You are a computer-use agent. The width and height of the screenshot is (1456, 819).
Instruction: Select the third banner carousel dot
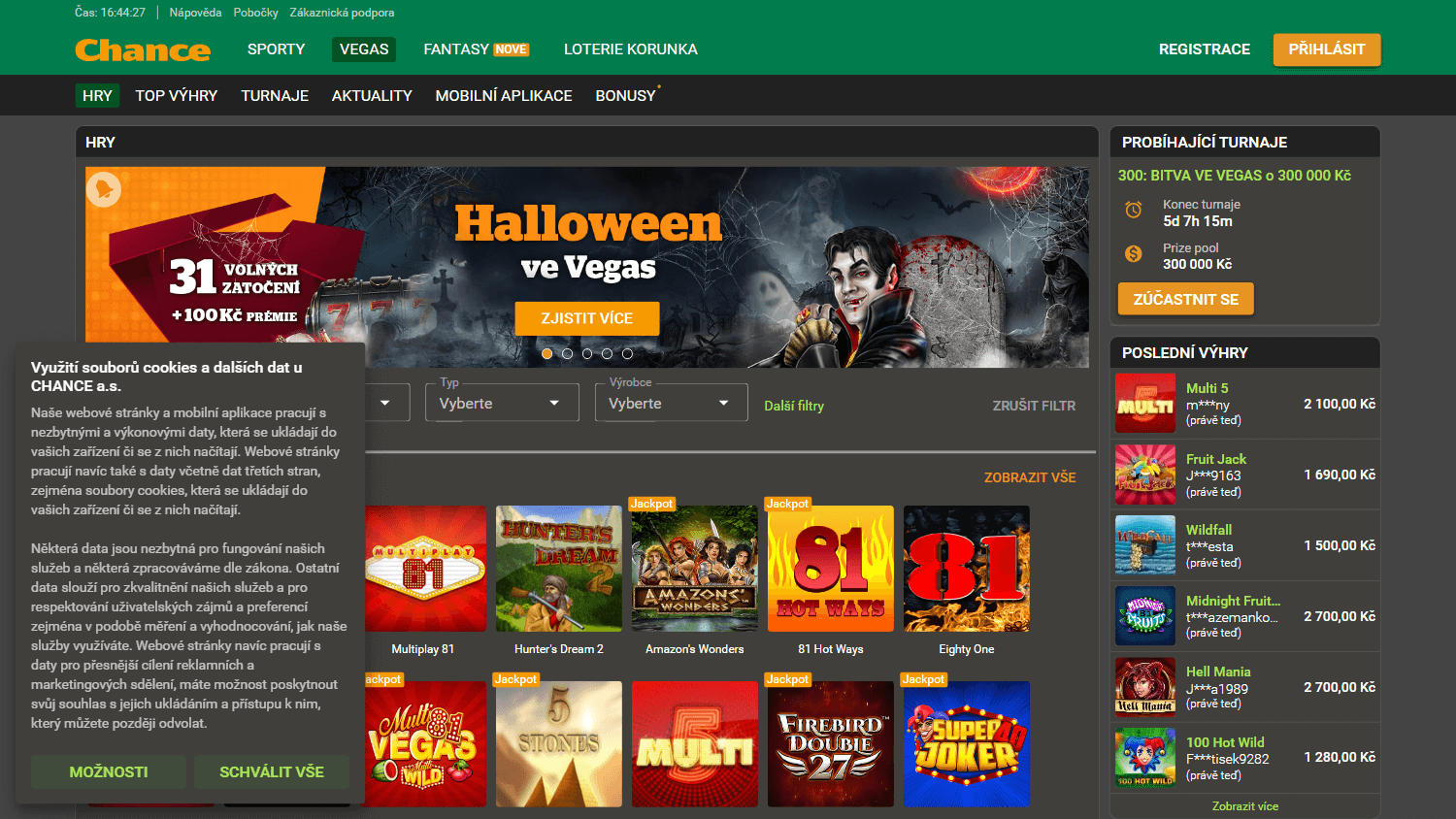587,354
